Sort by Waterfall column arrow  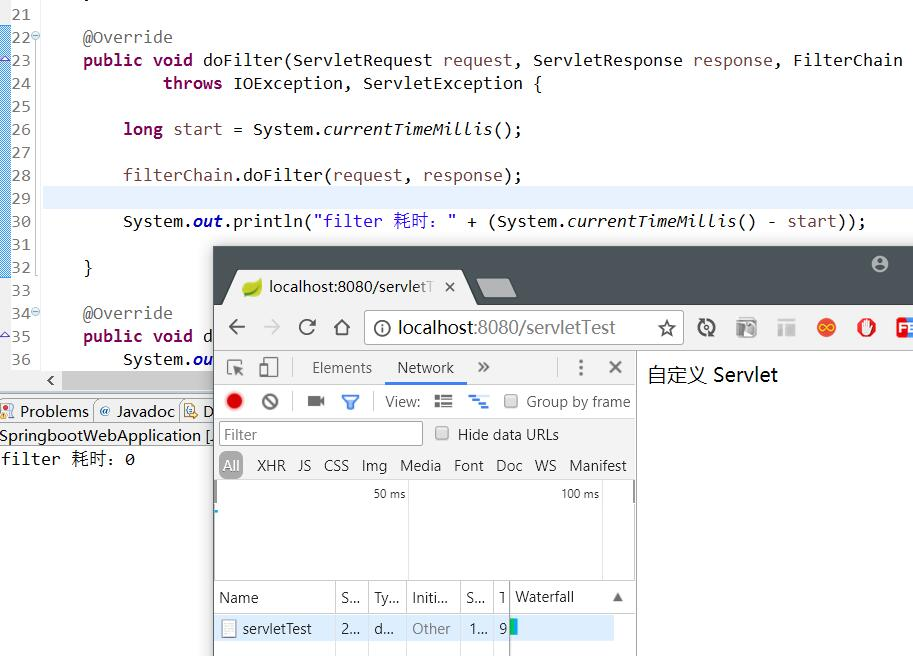[618, 597]
